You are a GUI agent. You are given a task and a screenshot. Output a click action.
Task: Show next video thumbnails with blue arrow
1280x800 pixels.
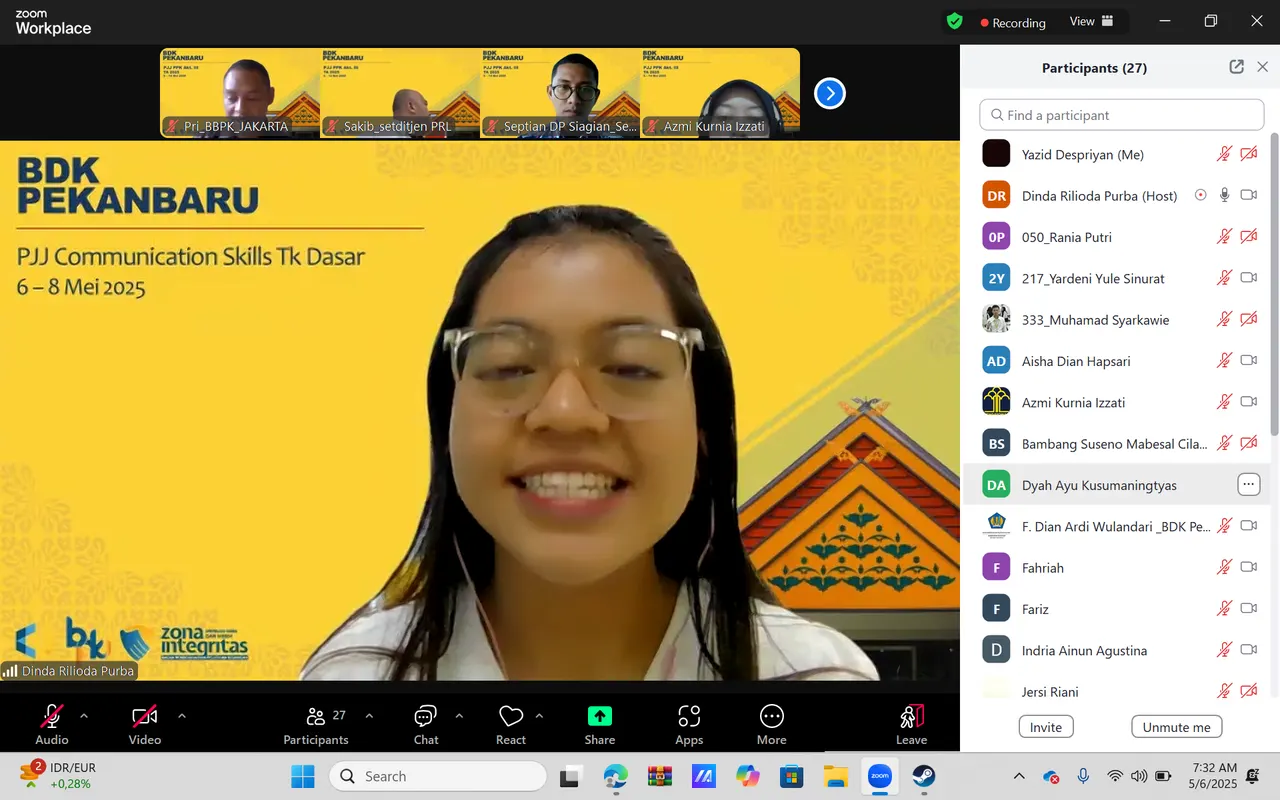830,93
